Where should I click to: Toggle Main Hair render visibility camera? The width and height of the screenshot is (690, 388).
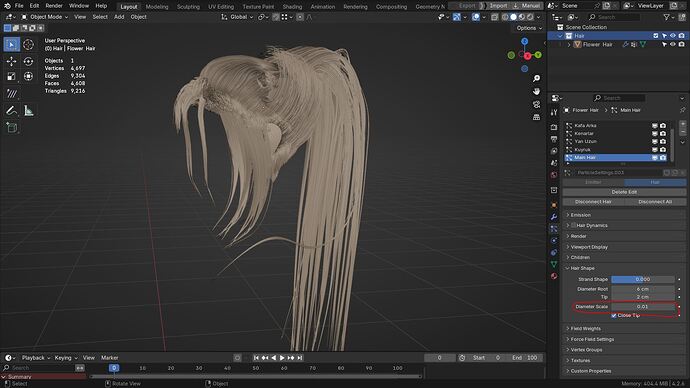663,157
